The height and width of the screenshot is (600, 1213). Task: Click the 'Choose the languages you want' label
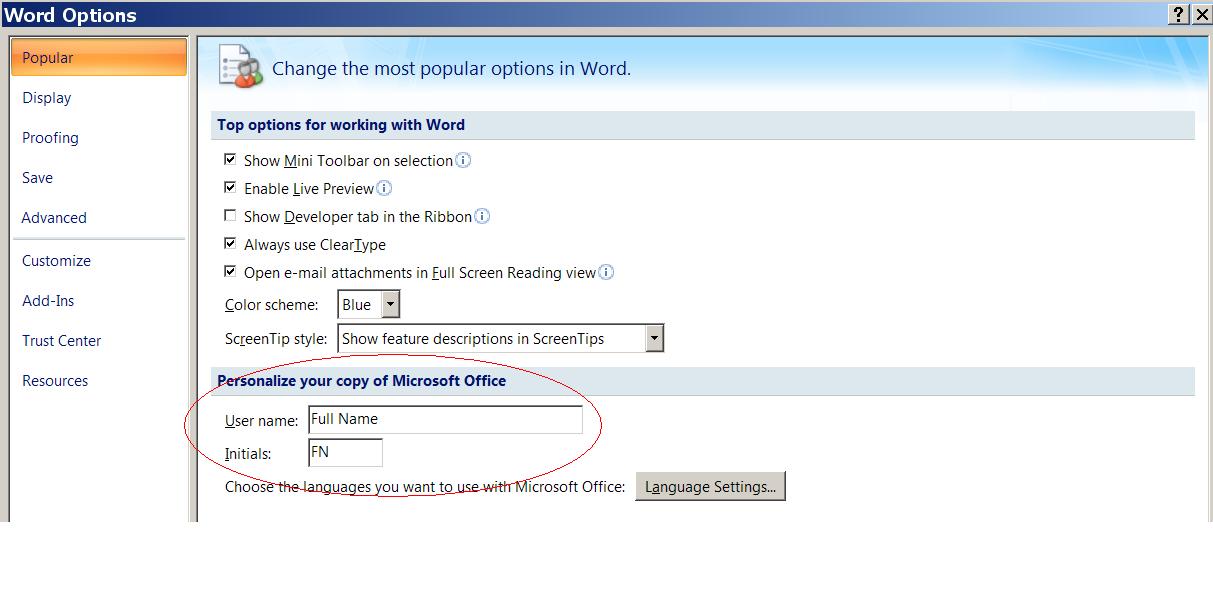pos(425,487)
